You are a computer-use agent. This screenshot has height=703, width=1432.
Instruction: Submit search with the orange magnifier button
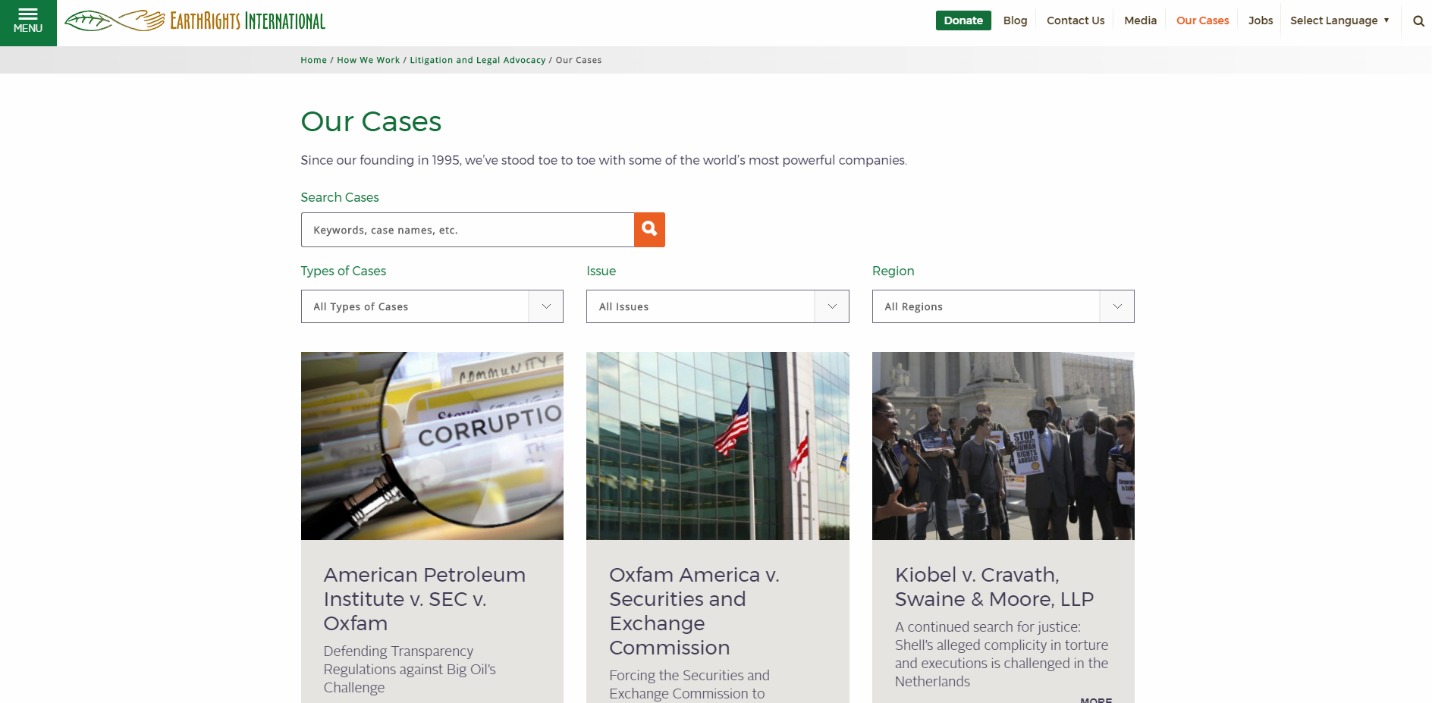tap(649, 229)
